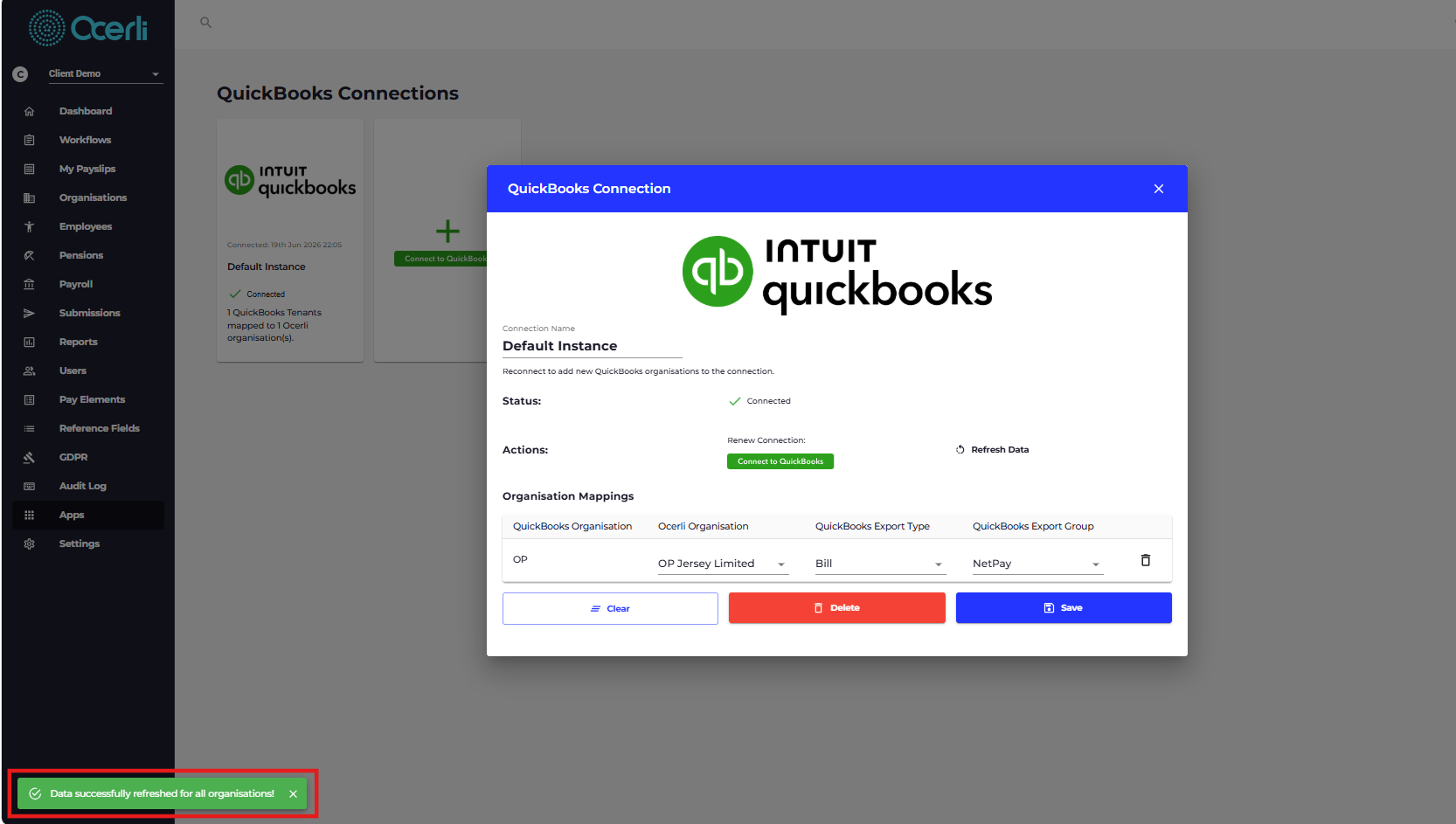Click the 'QuickBooks Export Group' column header
Viewport: 1456px width, 824px height.
click(1033, 526)
